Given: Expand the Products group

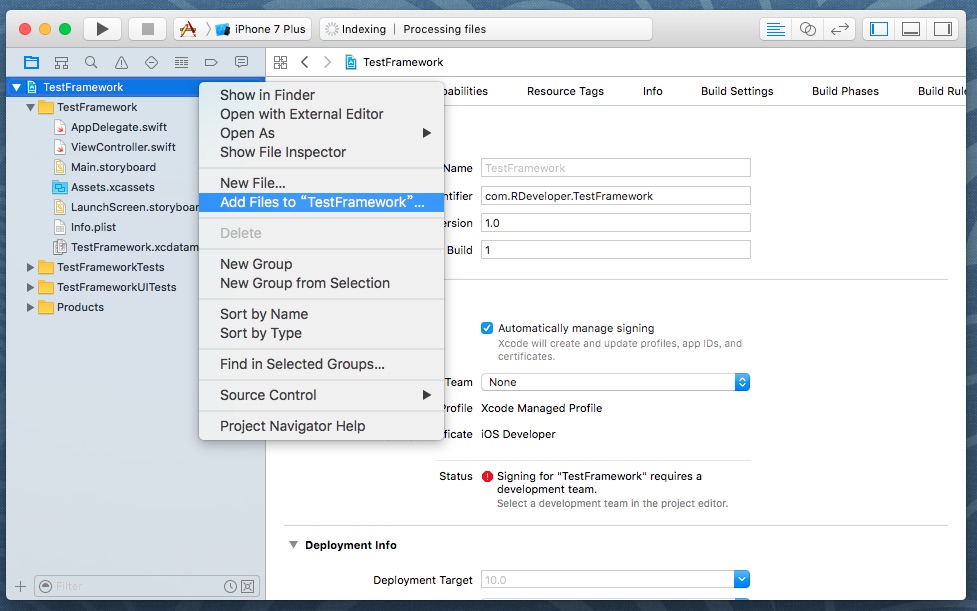Looking at the screenshot, I should point(30,307).
